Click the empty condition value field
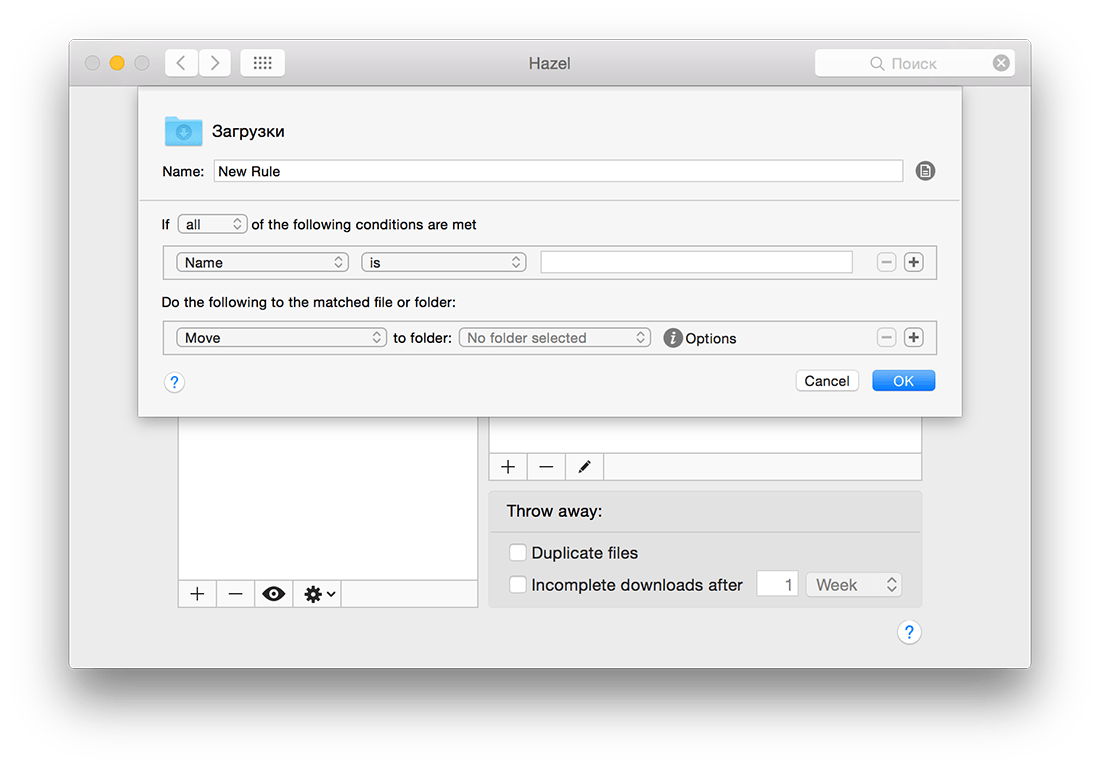Image resolution: width=1100 pixels, height=767 pixels. click(x=696, y=262)
